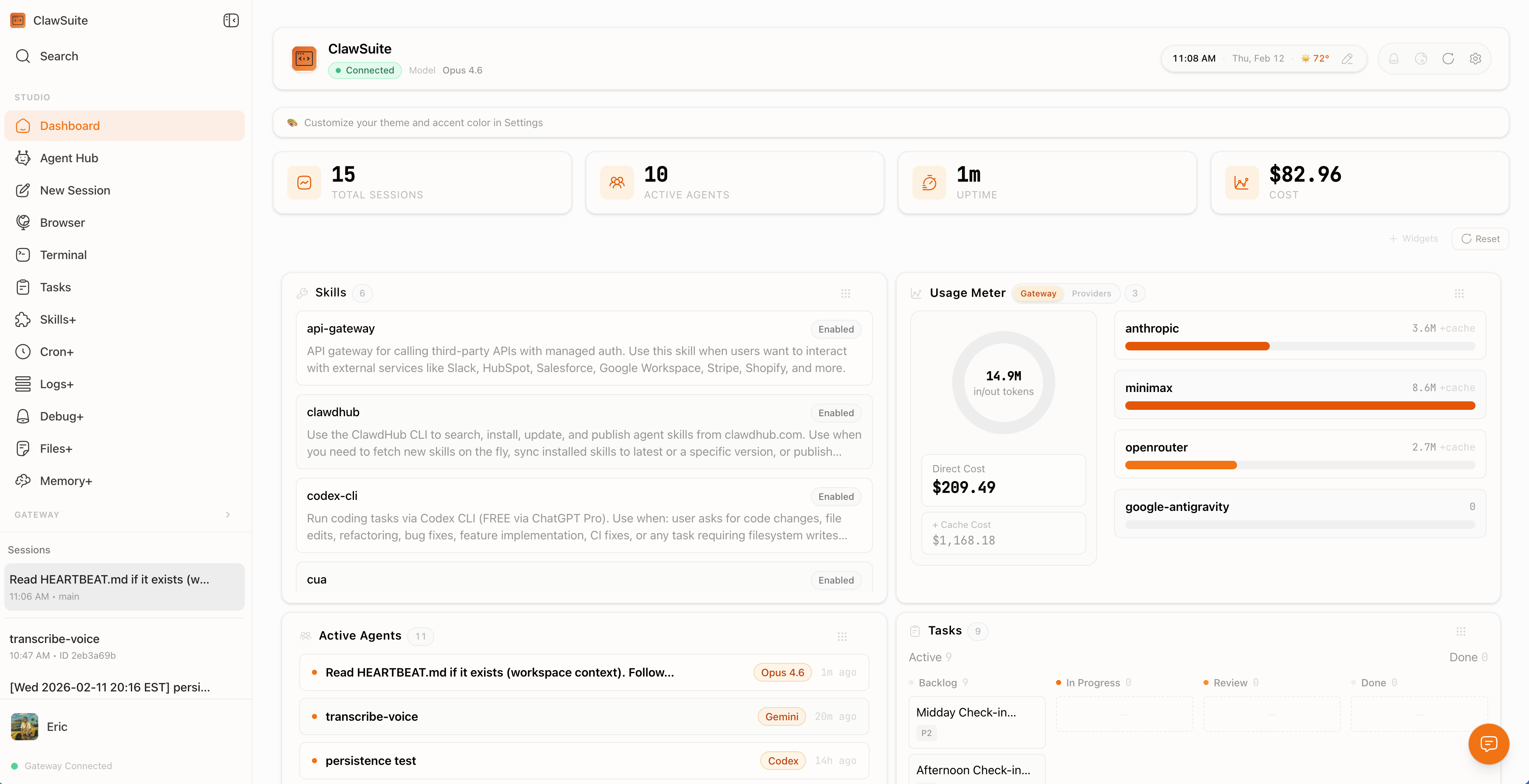Open Debug+ via its bell icon

coord(23,416)
